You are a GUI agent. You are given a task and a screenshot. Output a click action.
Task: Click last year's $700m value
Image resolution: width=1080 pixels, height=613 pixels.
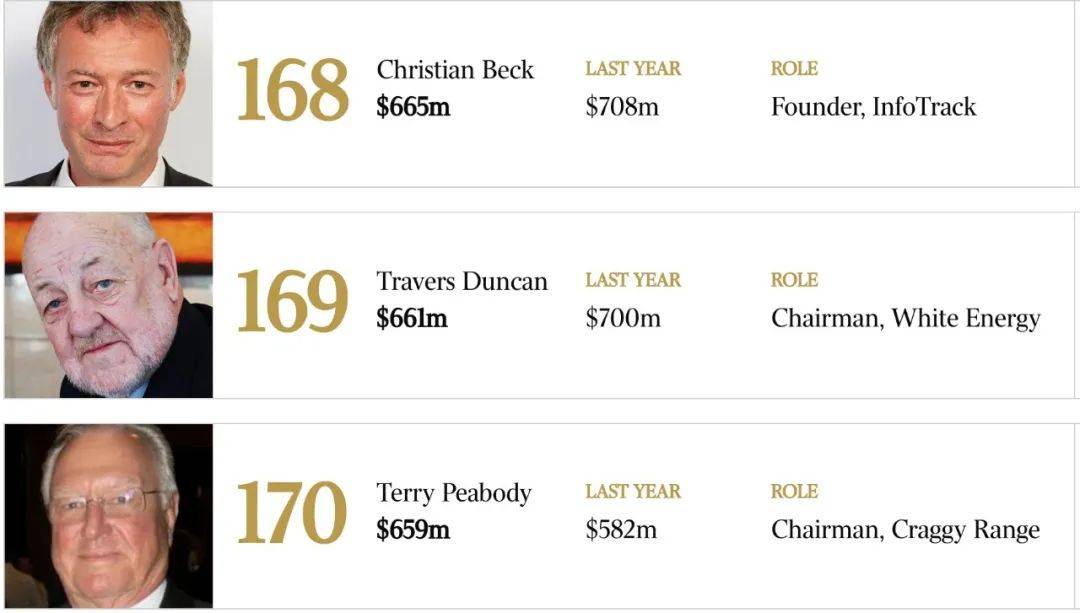(x=623, y=318)
